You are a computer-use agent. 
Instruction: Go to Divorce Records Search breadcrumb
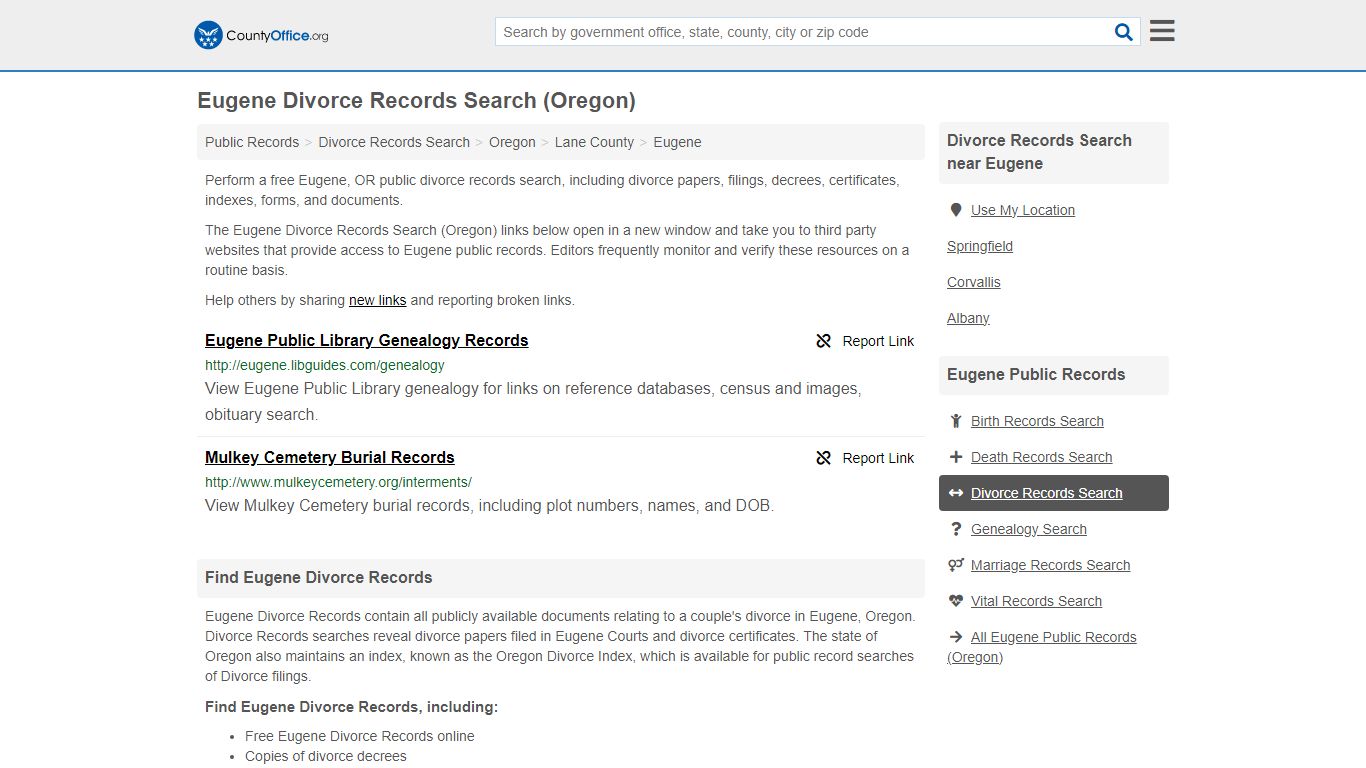pos(394,142)
